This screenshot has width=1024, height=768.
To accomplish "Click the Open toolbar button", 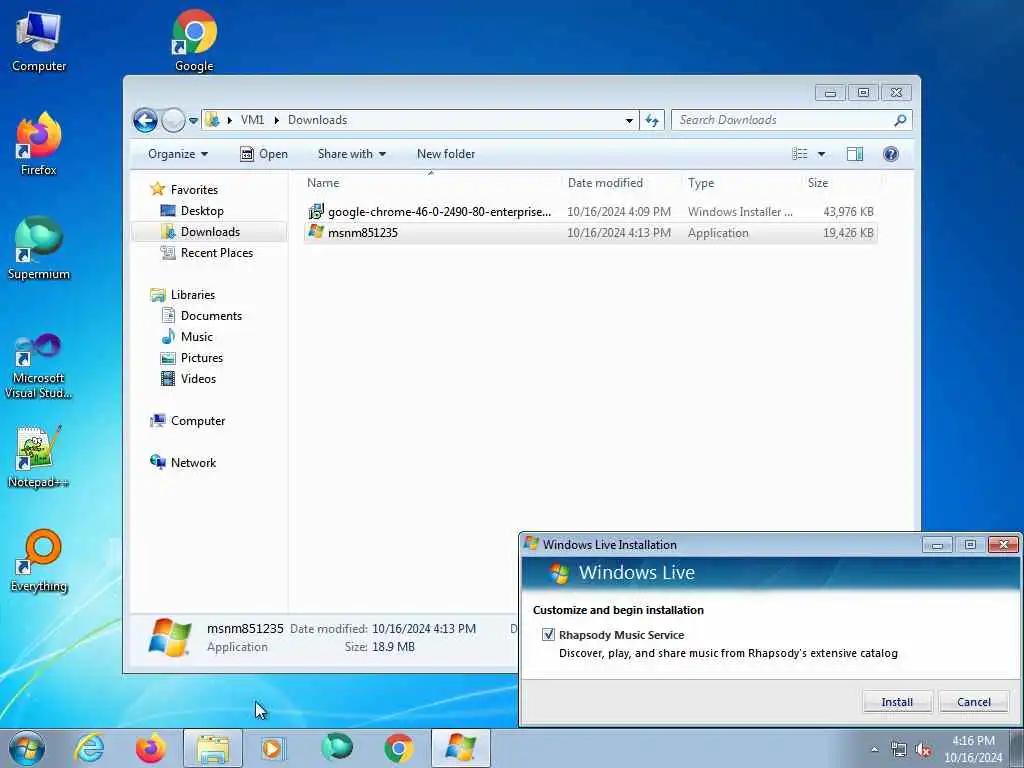I will pyautogui.click(x=264, y=154).
